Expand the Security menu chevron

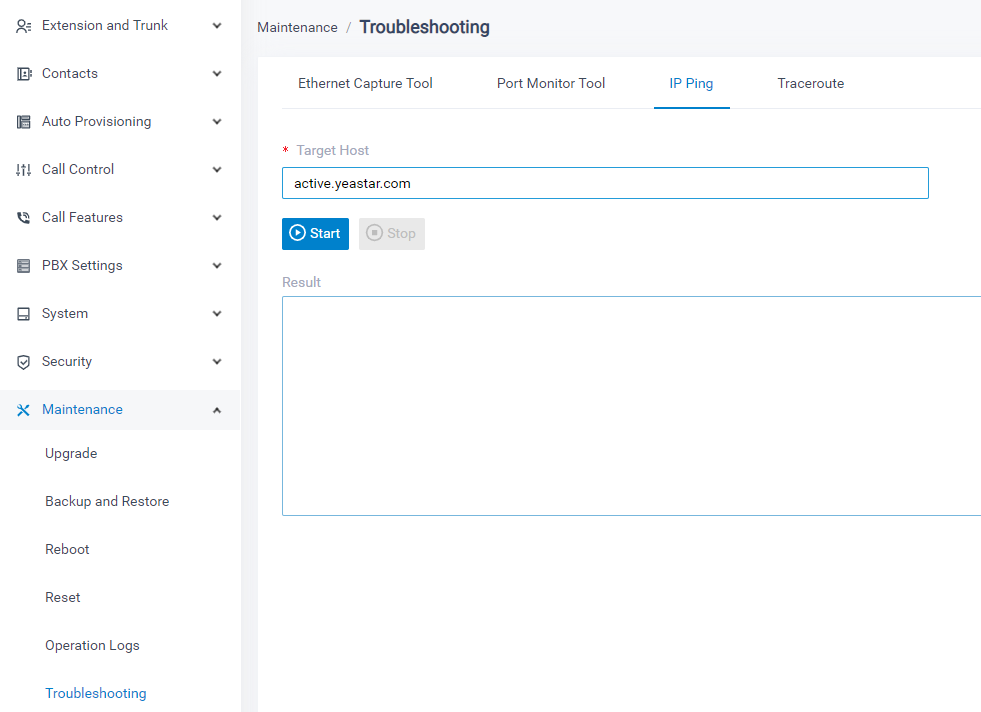(x=217, y=362)
